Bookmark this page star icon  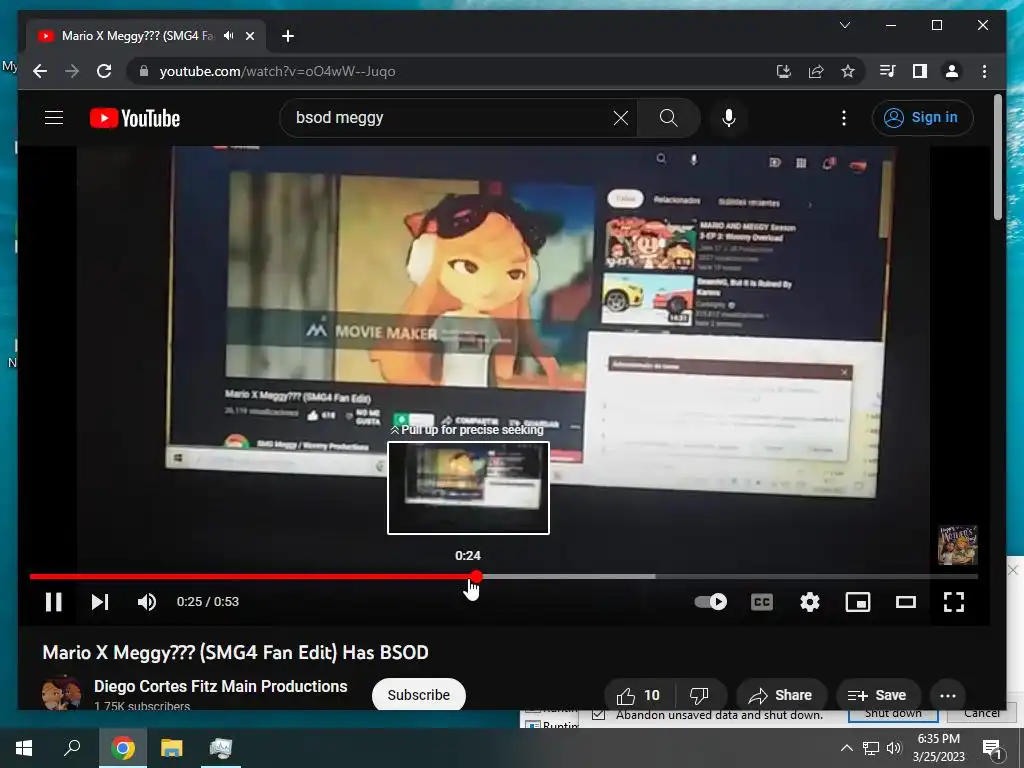click(x=848, y=71)
